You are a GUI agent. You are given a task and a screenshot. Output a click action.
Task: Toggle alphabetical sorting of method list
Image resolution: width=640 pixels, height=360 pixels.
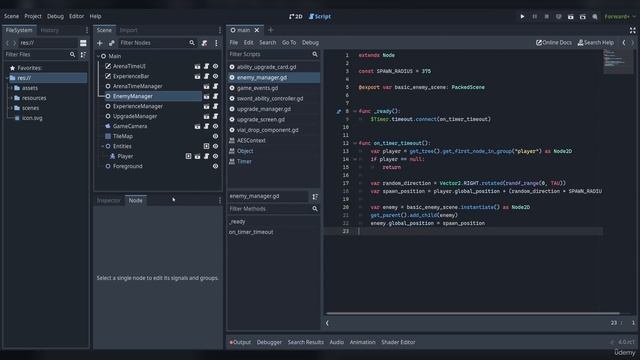(x=315, y=197)
